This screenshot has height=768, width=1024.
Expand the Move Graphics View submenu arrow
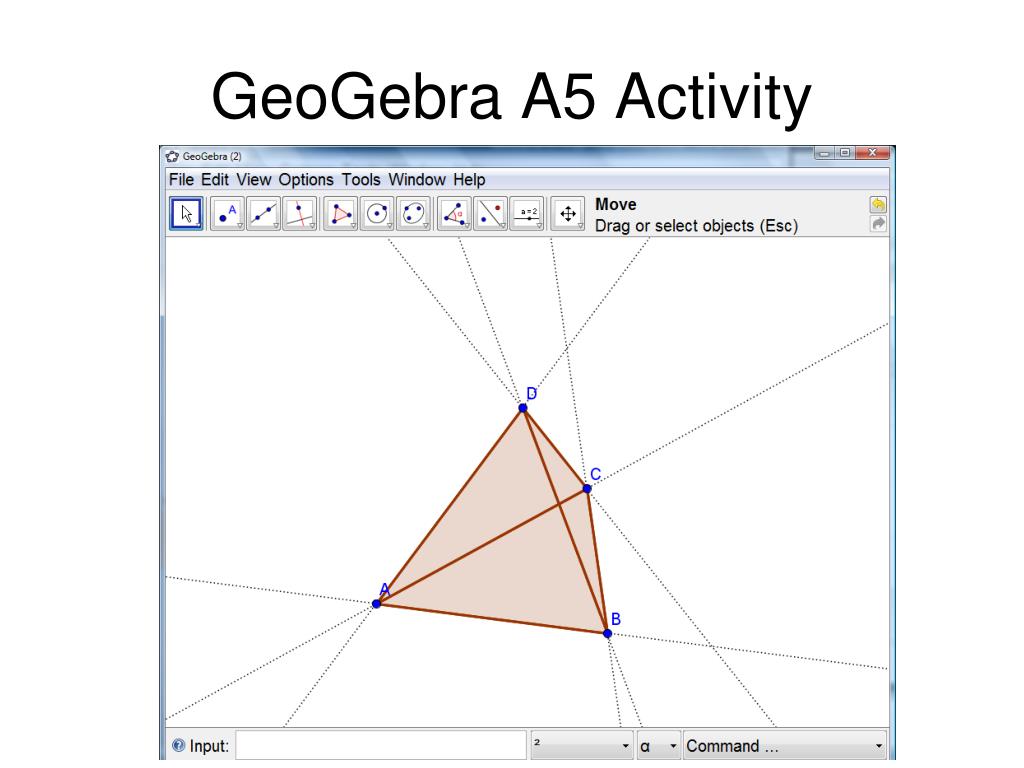[x=581, y=226]
